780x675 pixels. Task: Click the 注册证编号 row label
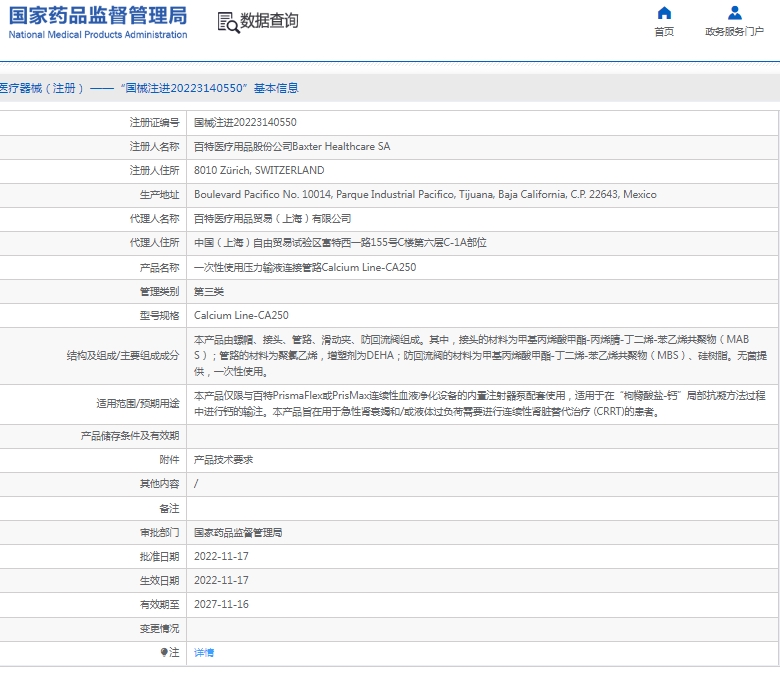[x=154, y=122]
